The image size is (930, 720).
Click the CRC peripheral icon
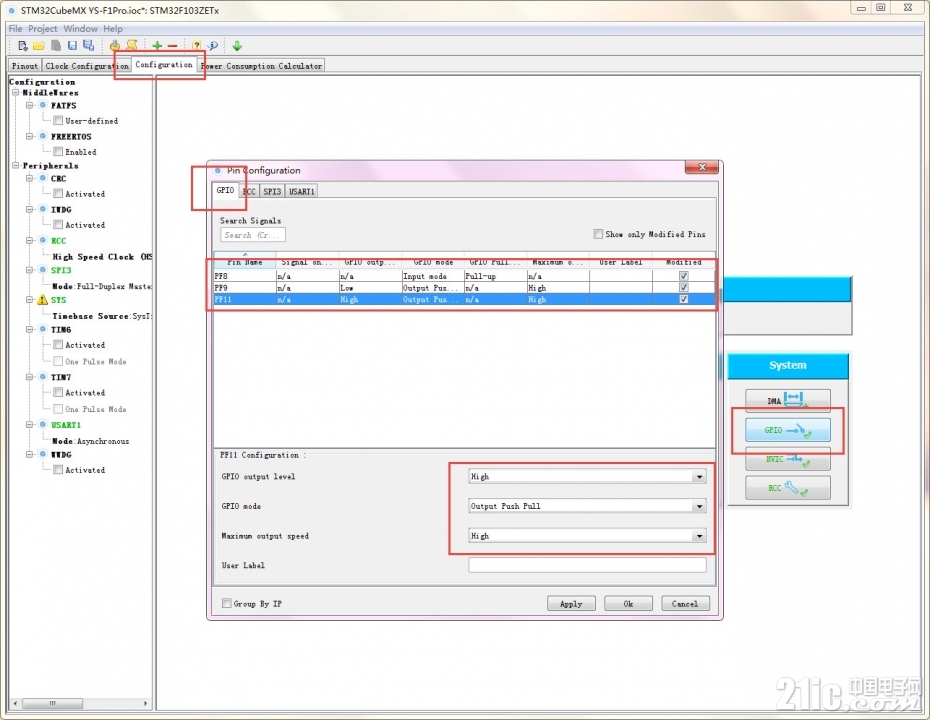43,178
